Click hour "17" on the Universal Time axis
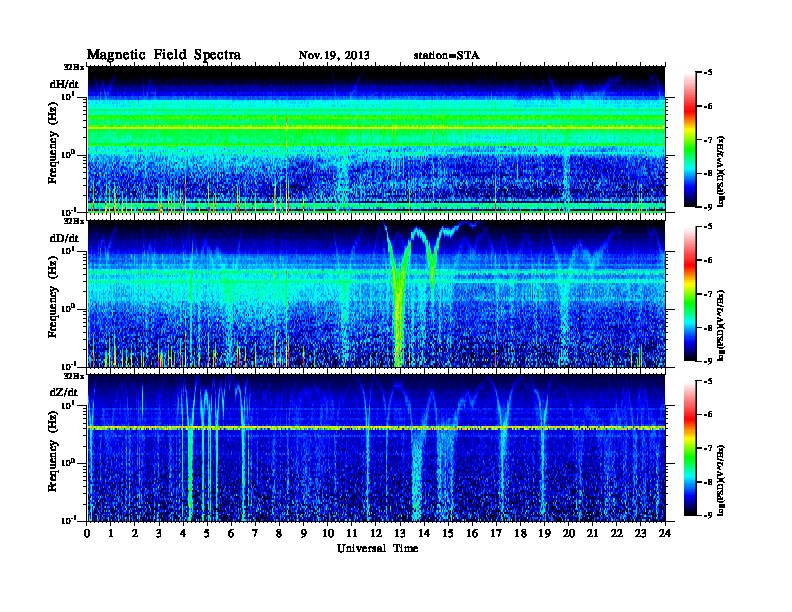Screen dimensions: 792x612 (x=496, y=533)
